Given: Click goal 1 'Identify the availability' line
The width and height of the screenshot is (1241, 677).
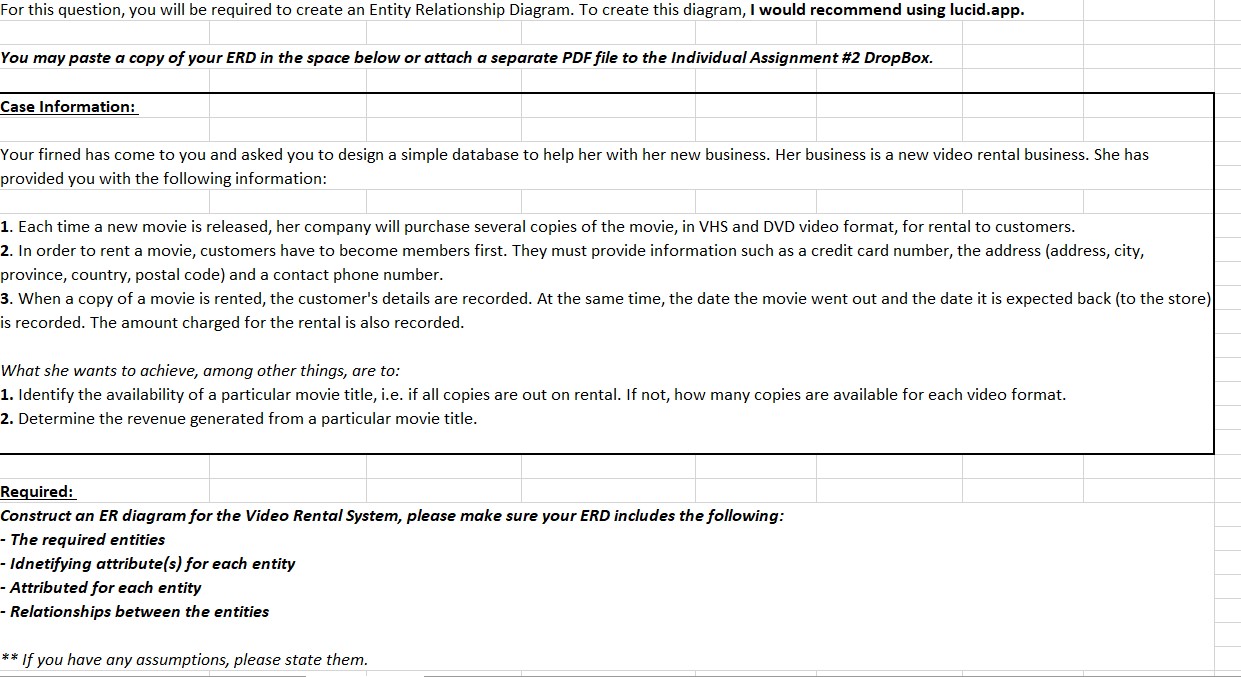Looking at the screenshot, I should coord(533,395).
